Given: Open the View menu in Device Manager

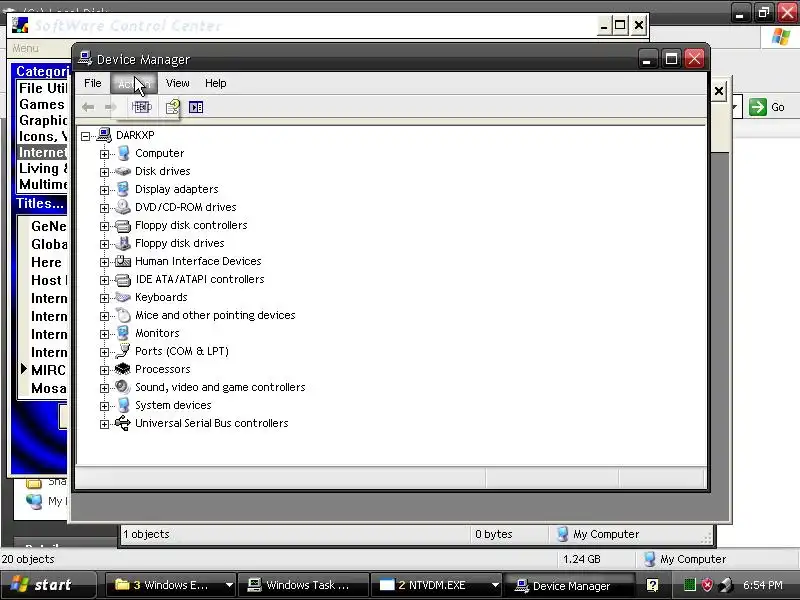Looking at the screenshot, I should (x=178, y=83).
